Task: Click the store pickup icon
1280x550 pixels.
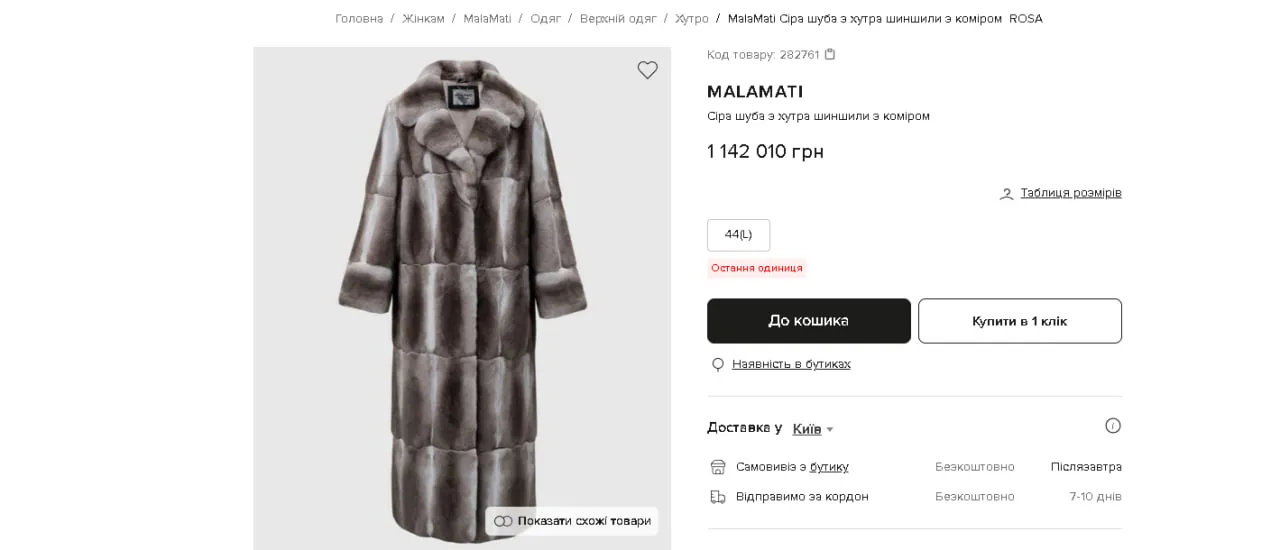Action: [x=717, y=467]
